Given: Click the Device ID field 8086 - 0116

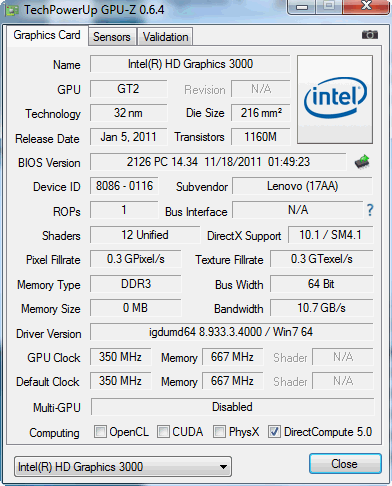Looking at the screenshot, I should 124,186.
